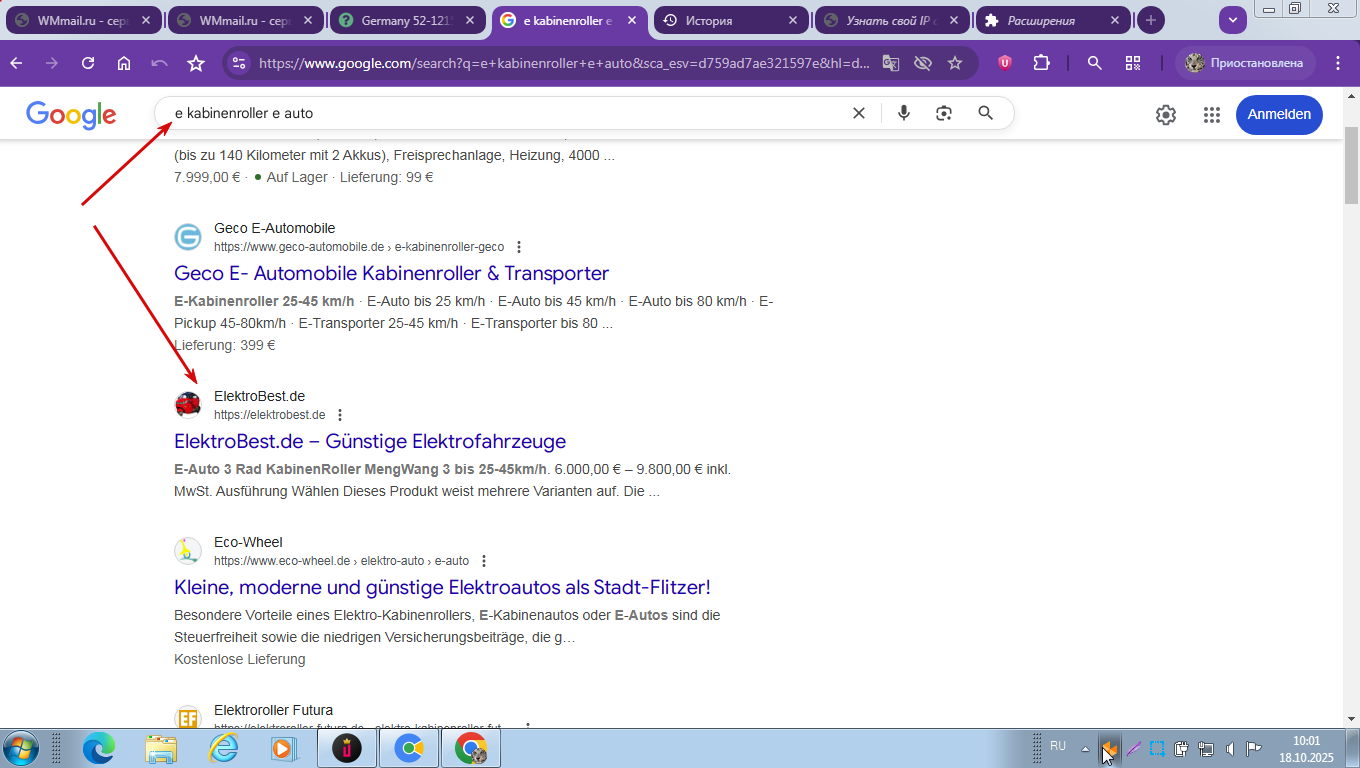Open Windows Explorer from taskbar
Screen dimensions: 1360x768
click(x=161, y=748)
